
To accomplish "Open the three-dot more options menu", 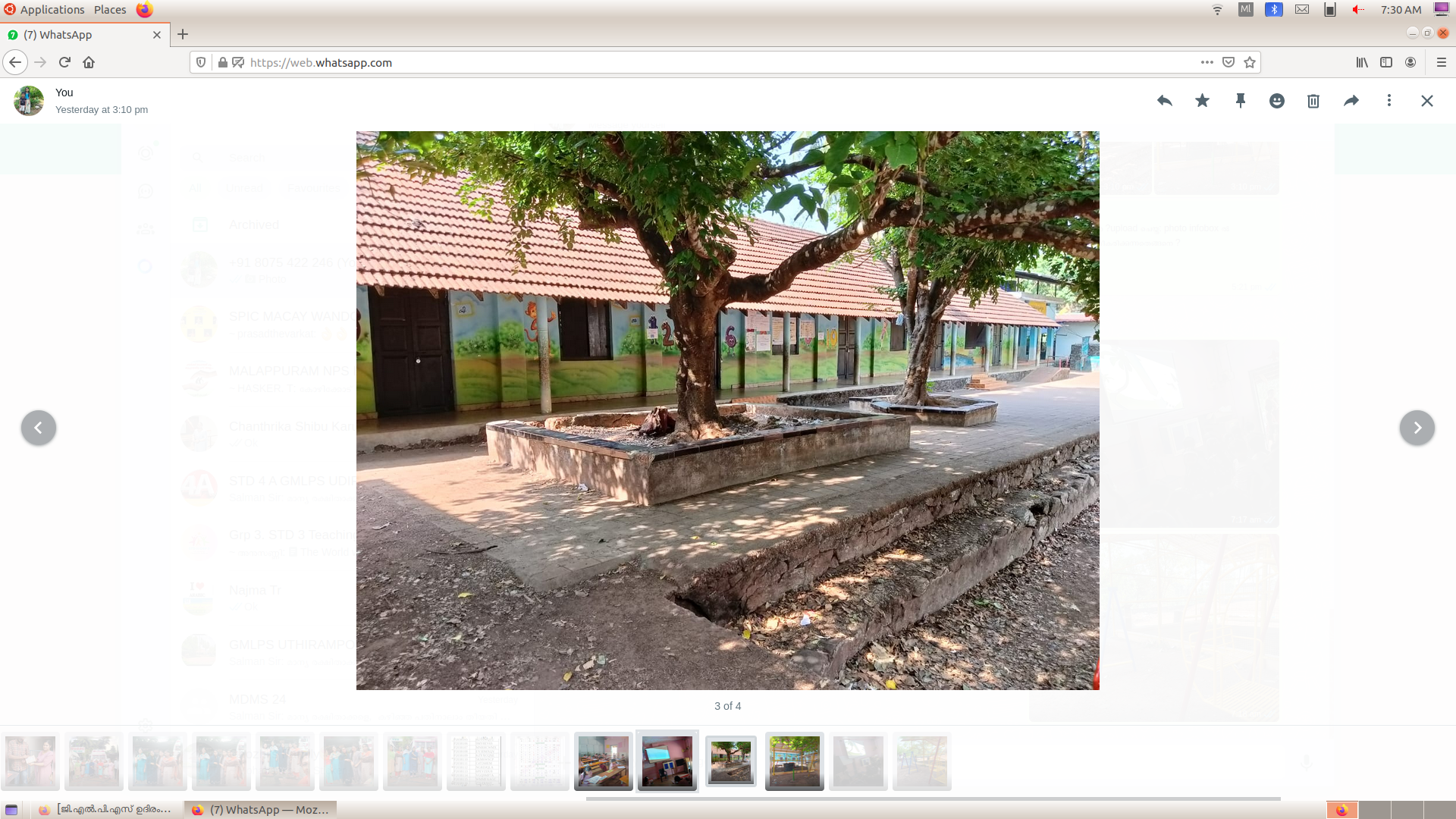I will tap(1389, 101).
